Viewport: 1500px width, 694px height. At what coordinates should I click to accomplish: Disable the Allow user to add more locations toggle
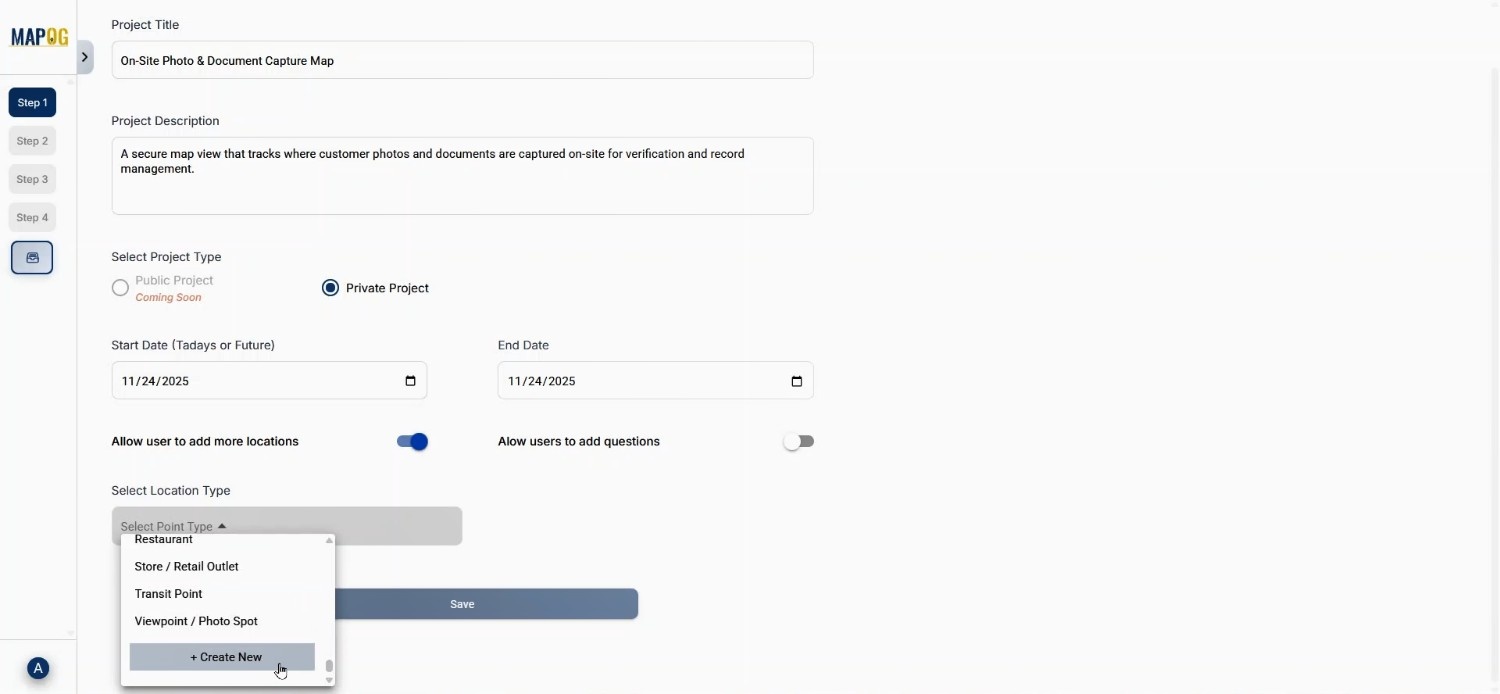tap(411, 441)
